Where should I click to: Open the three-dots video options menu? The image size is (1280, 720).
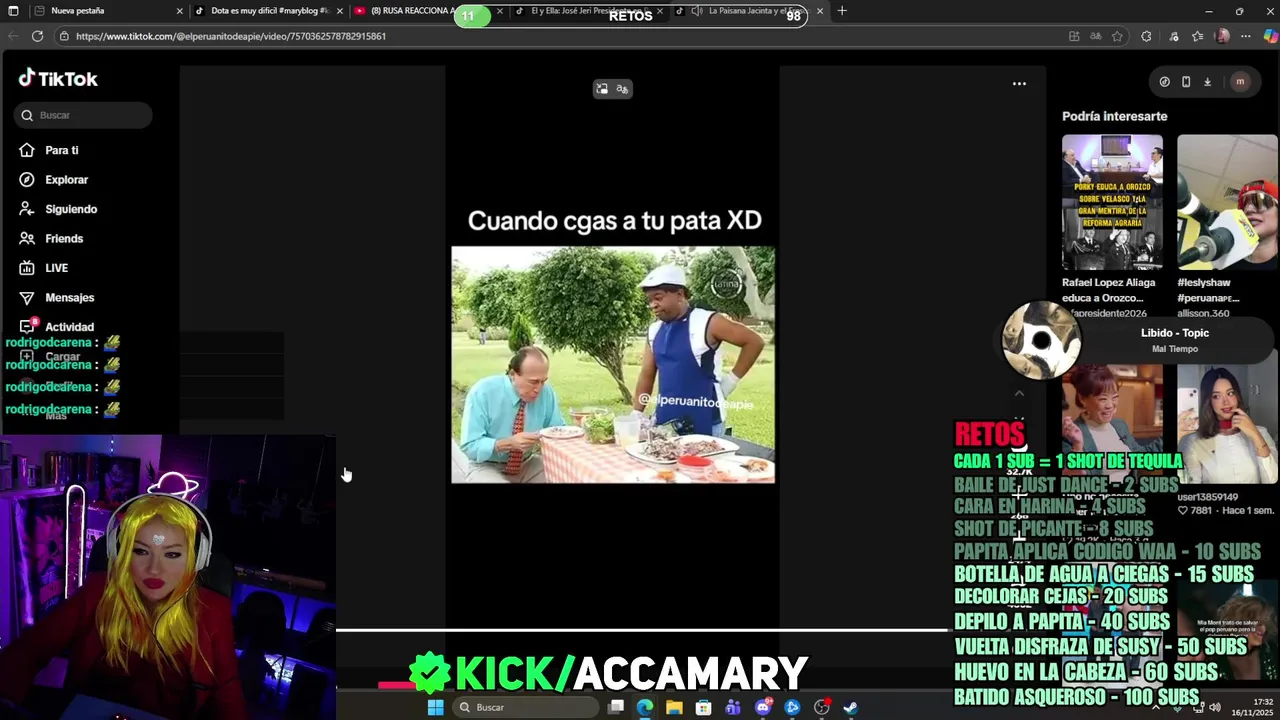[1019, 84]
